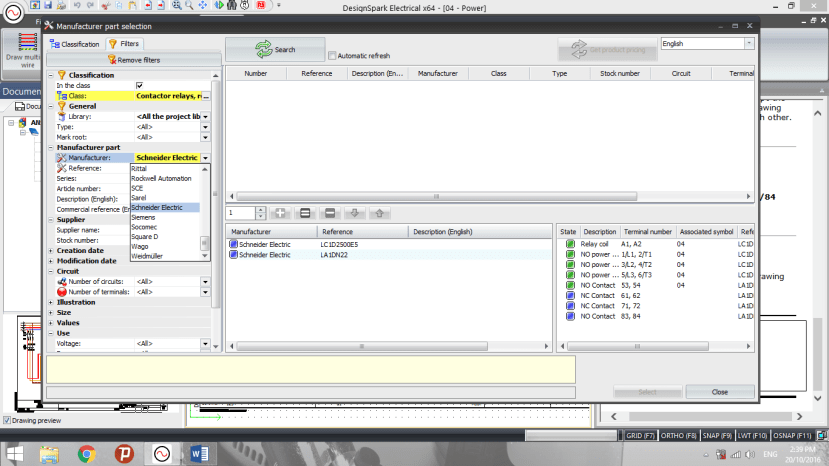Click the move part up arrow button

click(x=380, y=213)
